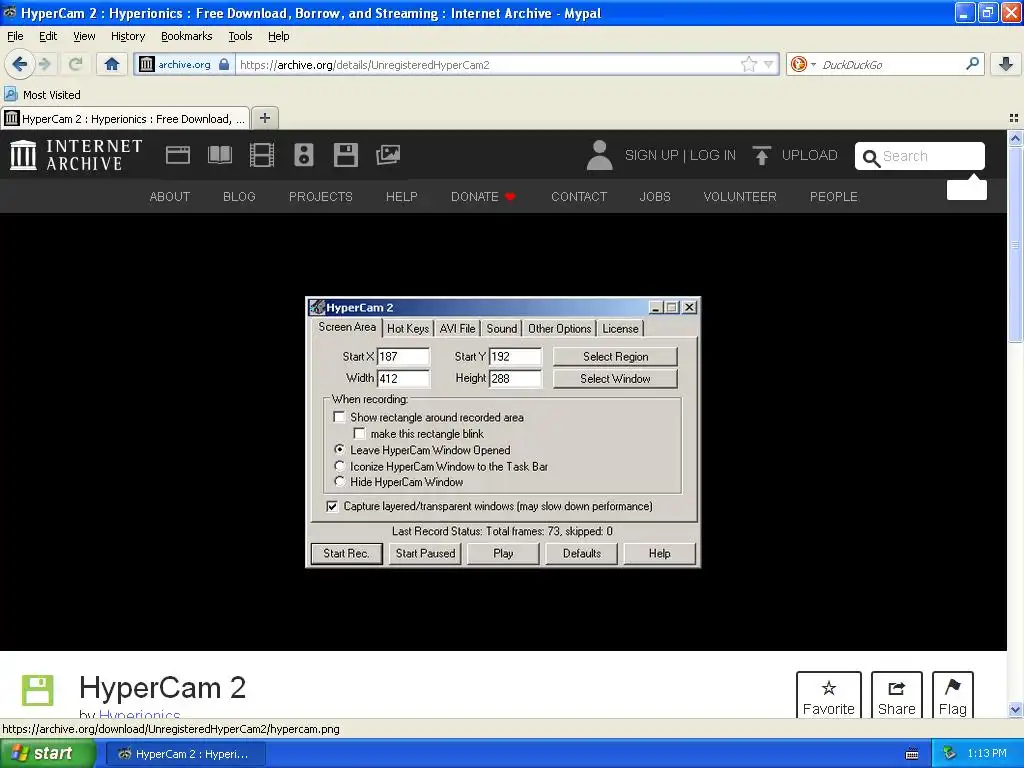The image size is (1024, 768).
Task: Click LOG IN link
Action: (x=712, y=155)
